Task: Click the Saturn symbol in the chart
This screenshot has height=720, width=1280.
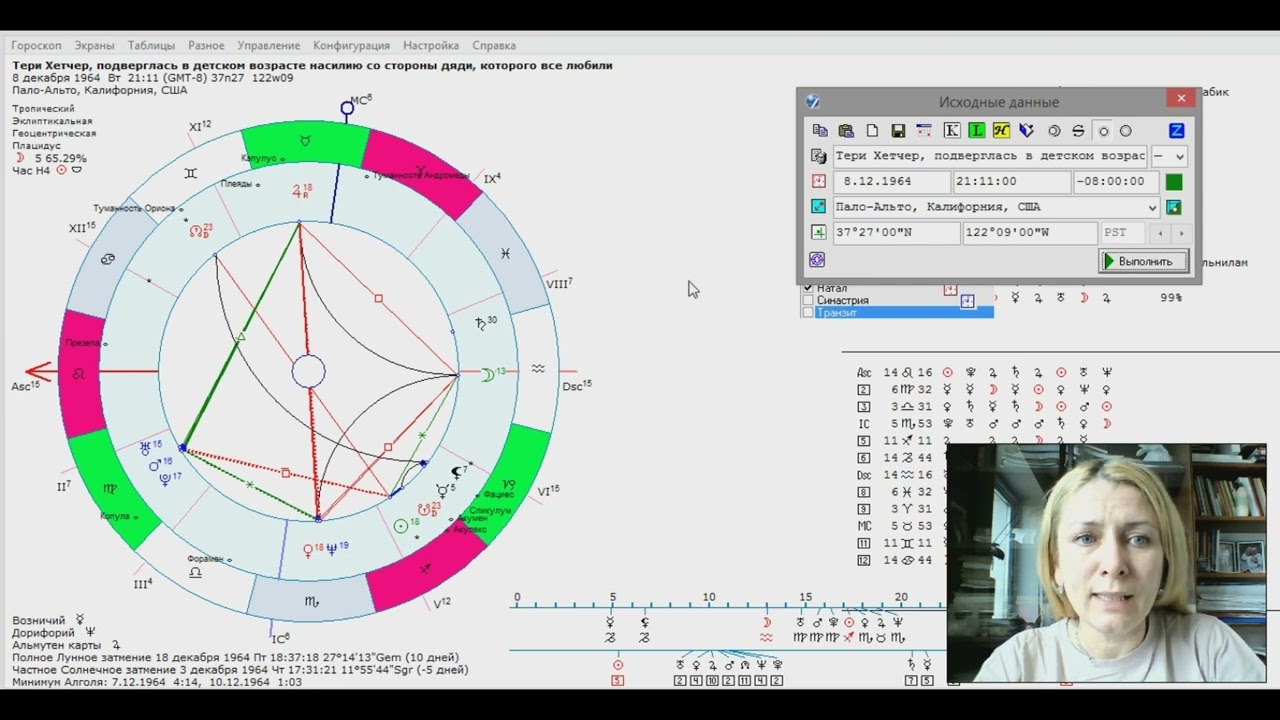Action: 480,323
